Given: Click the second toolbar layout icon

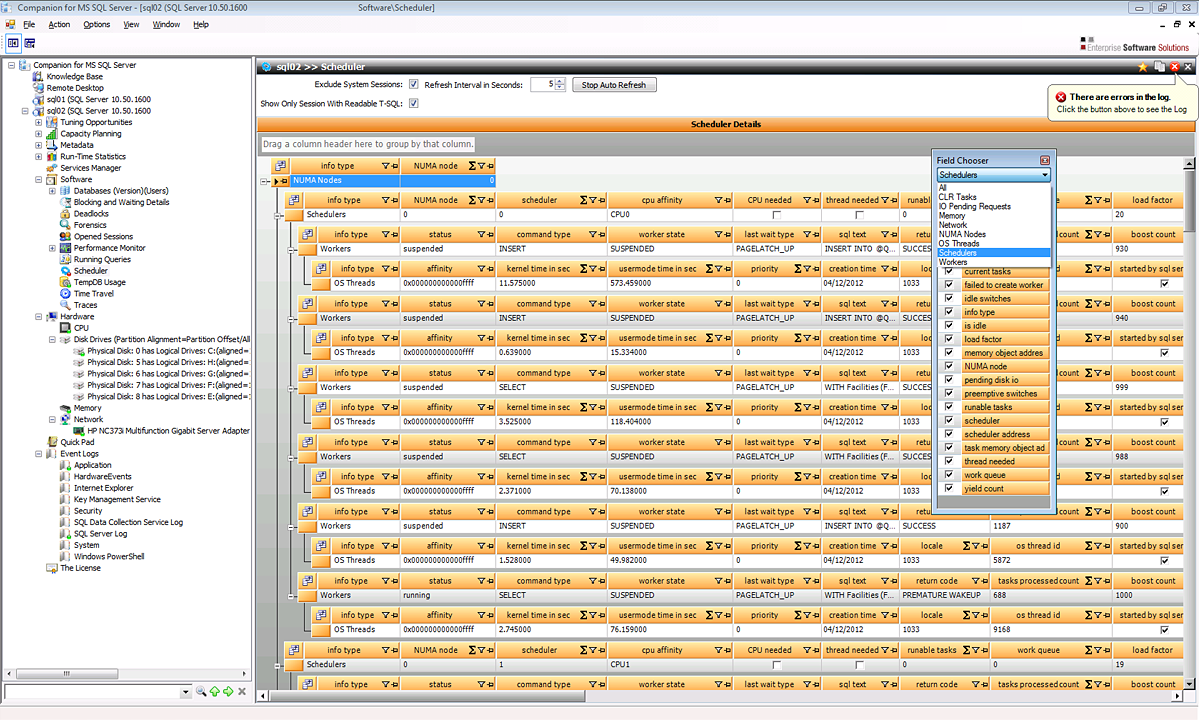Looking at the screenshot, I should (29, 43).
